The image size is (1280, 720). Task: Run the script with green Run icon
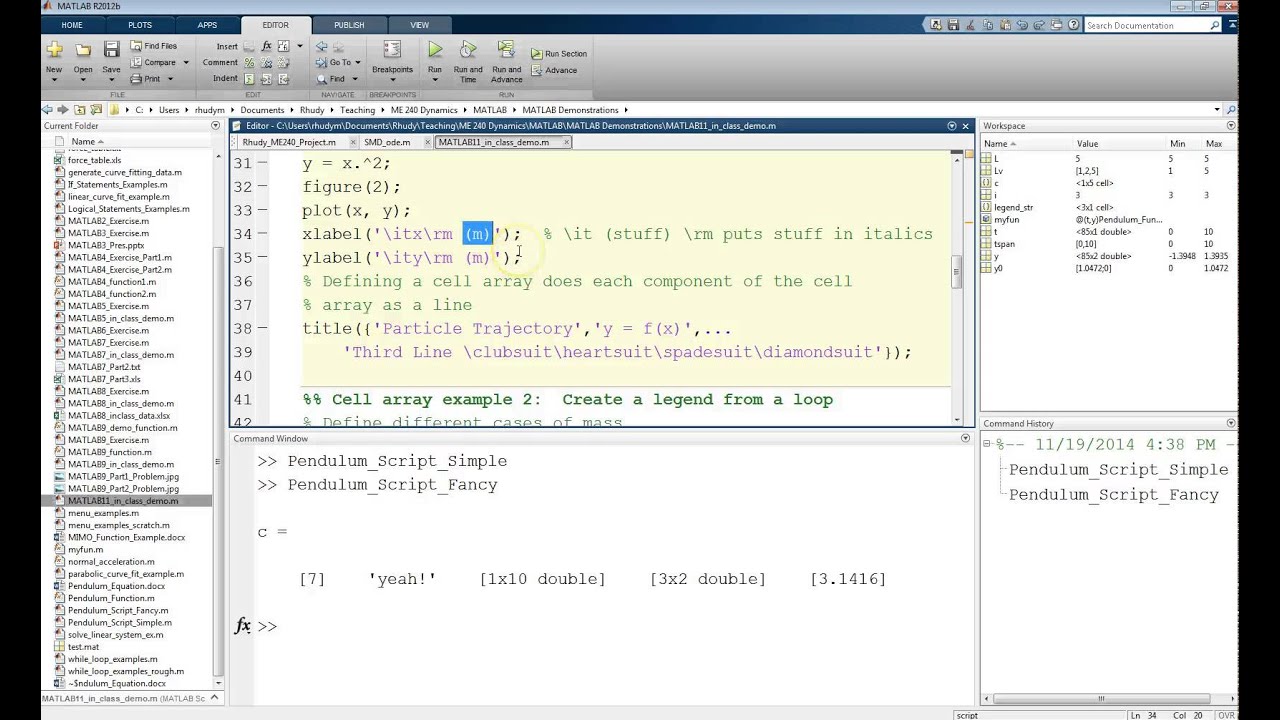coord(435,49)
